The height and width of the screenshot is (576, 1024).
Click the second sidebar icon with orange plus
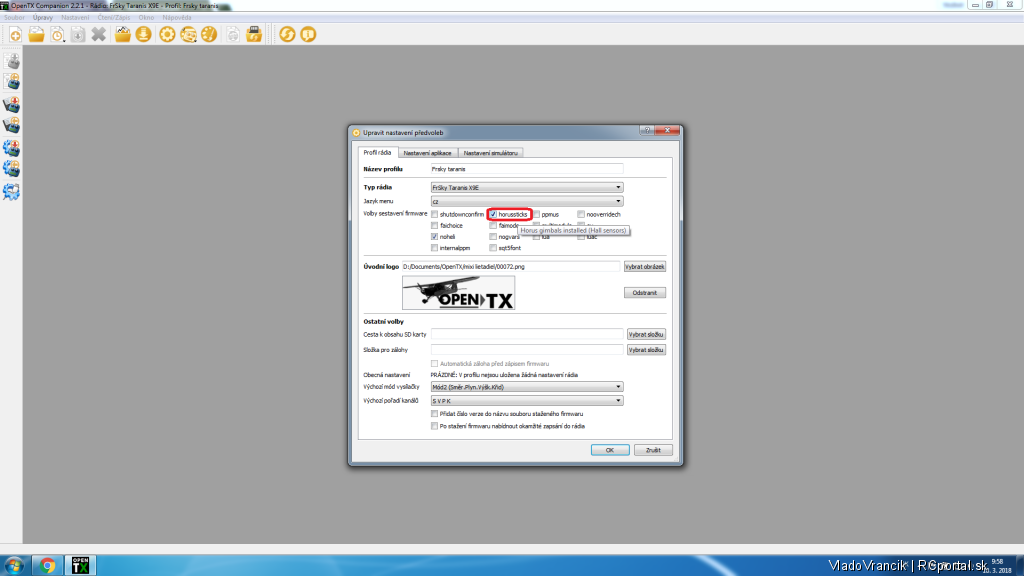(x=12, y=82)
